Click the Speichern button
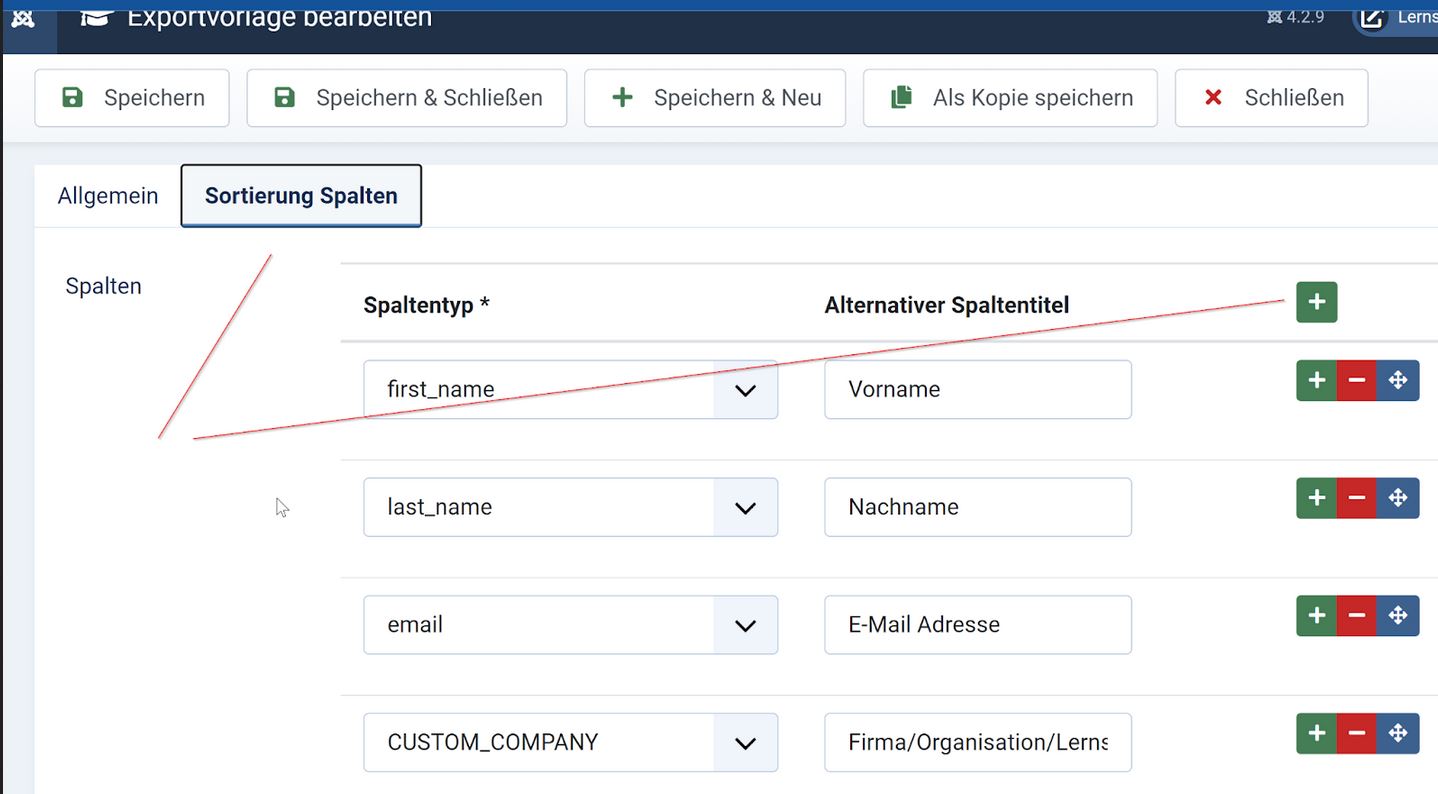The image size is (1438, 794). (132, 98)
